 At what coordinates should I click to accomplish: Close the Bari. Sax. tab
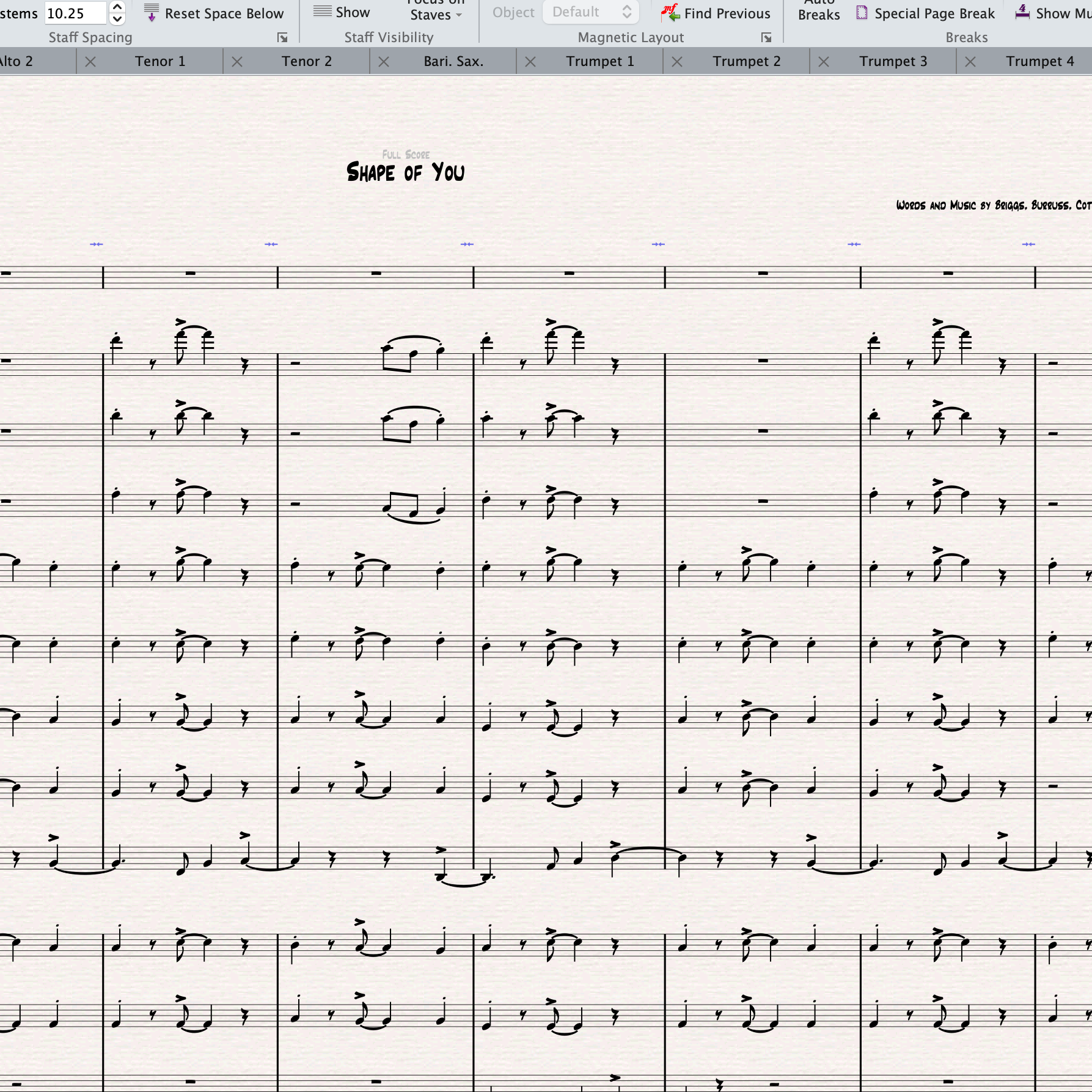click(384, 61)
